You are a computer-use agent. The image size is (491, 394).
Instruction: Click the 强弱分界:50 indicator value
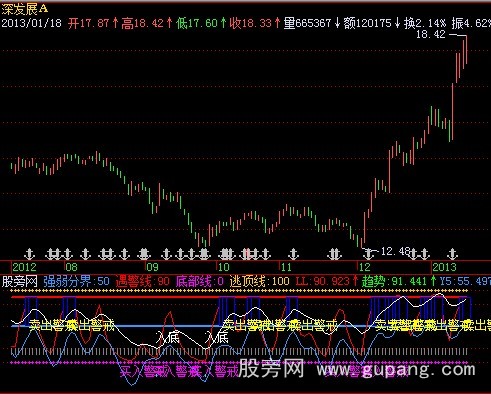76,281
